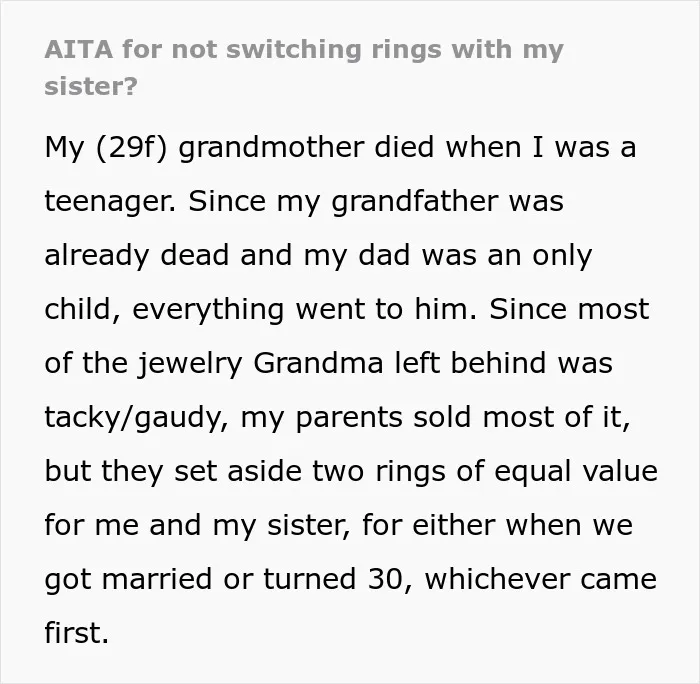The image size is (700, 684).
Task: Click the final word "first."
Action: click(77, 633)
